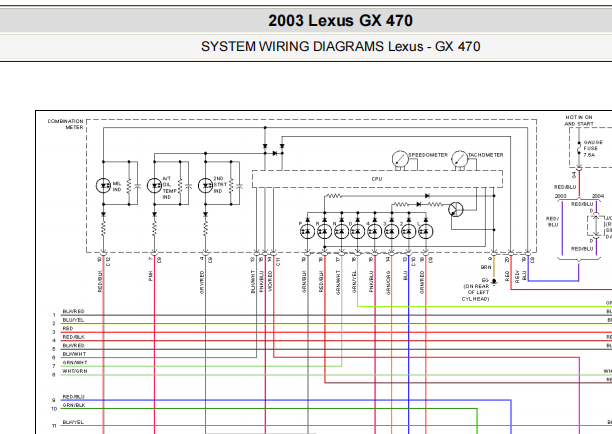The image size is (612, 434).
Task: Click the PNK wire label at C9 pin 7
Action: click(151, 276)
